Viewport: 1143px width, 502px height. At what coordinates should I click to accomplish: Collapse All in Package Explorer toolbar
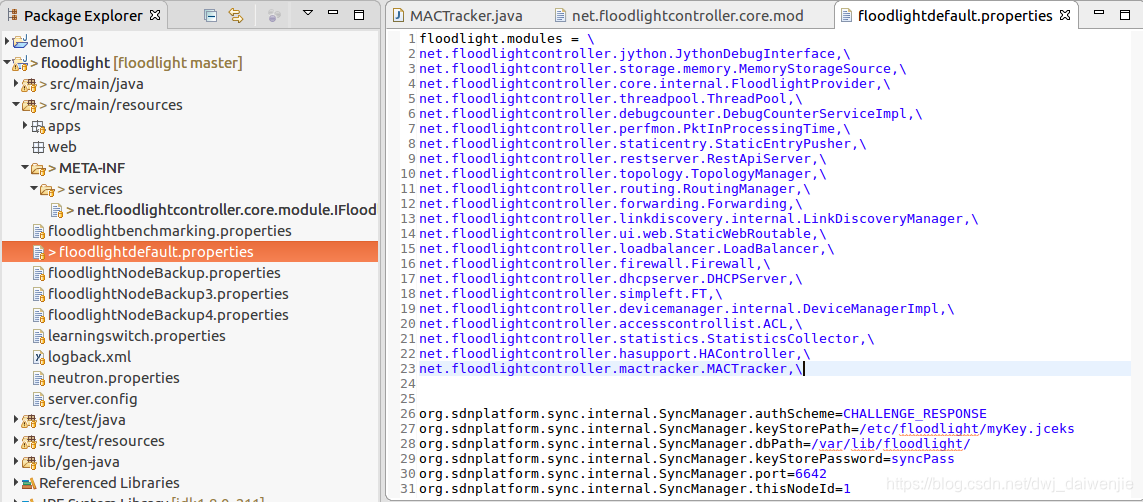pos(211,15)
